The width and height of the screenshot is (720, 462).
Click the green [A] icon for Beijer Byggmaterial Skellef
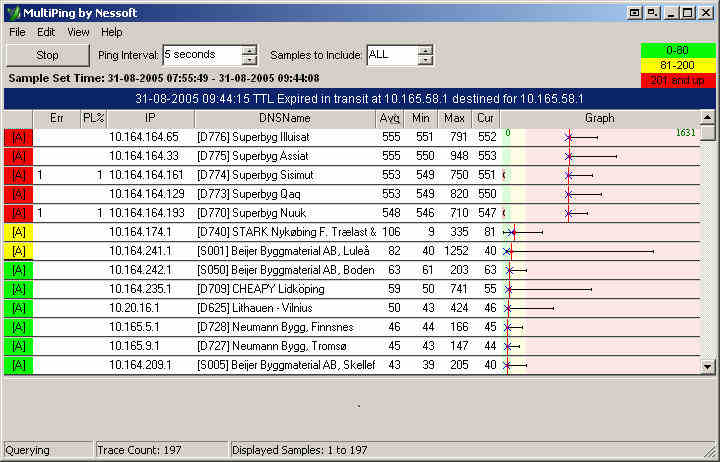point(18,365)
